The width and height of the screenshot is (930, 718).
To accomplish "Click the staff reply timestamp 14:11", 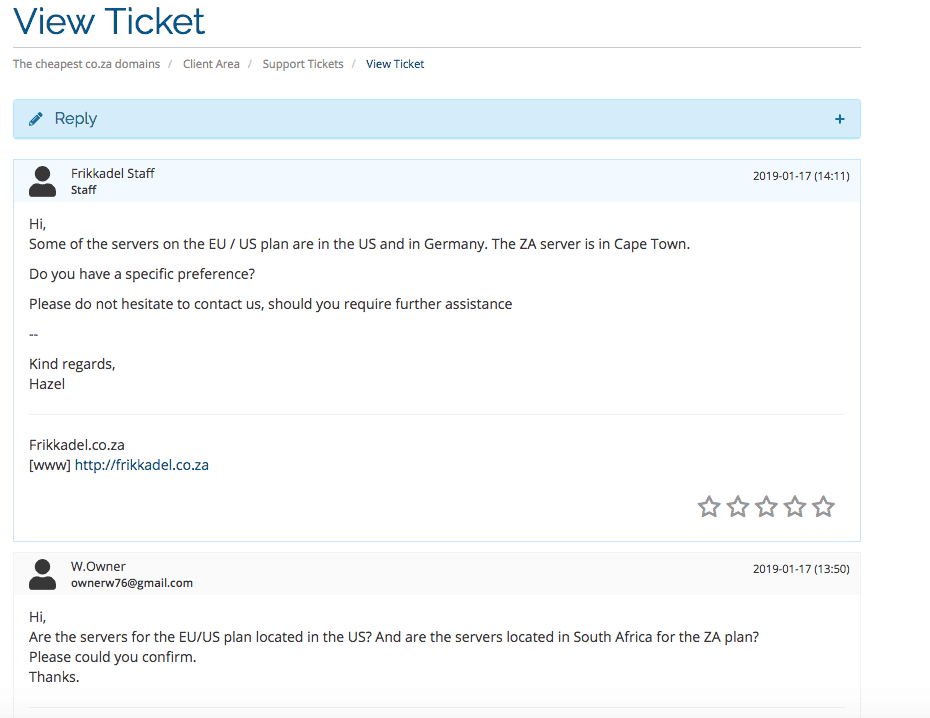I will pos(801,176).
